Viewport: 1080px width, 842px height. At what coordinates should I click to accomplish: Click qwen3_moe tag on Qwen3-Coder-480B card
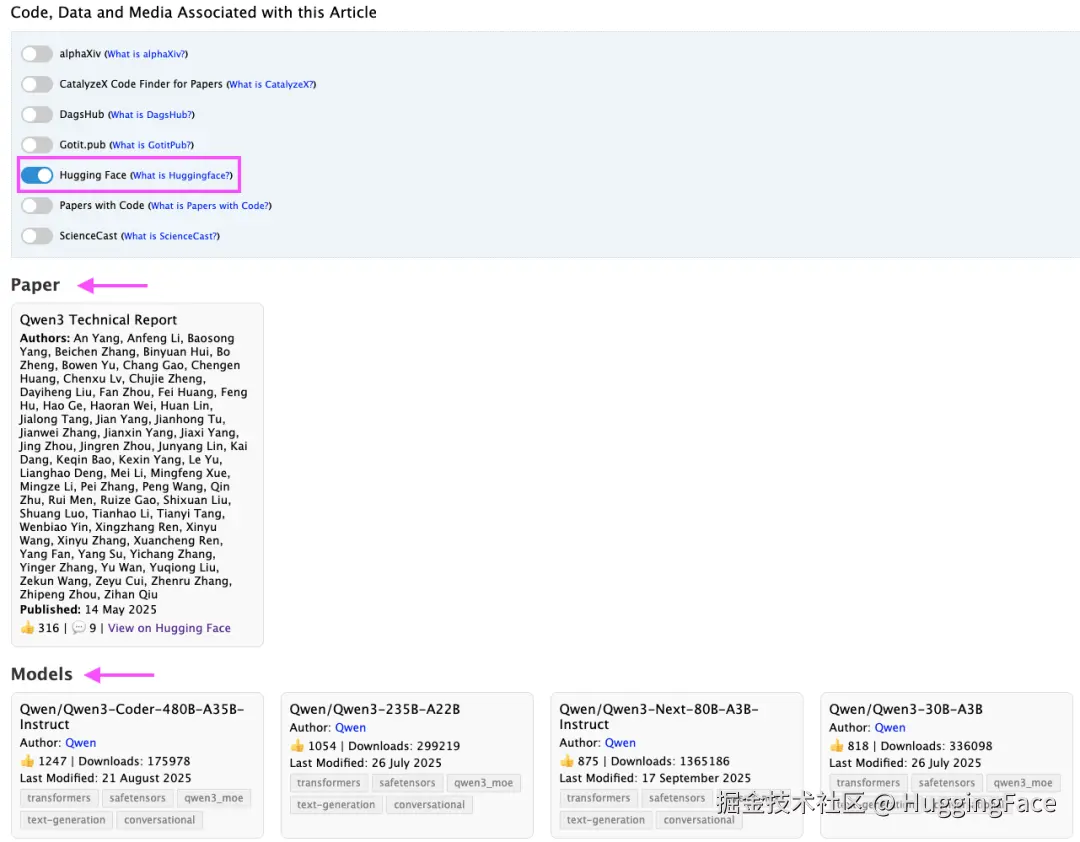click(214, 798)
